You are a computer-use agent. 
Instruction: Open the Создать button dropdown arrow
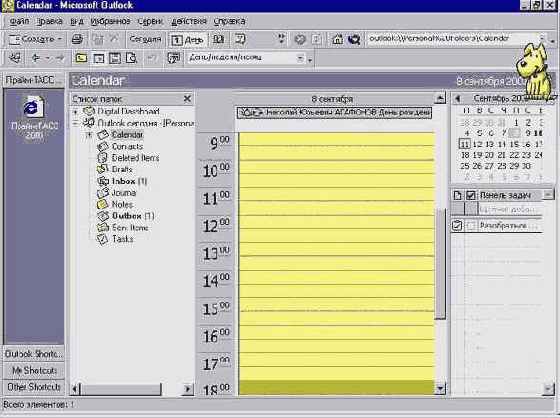coord(60,39)
